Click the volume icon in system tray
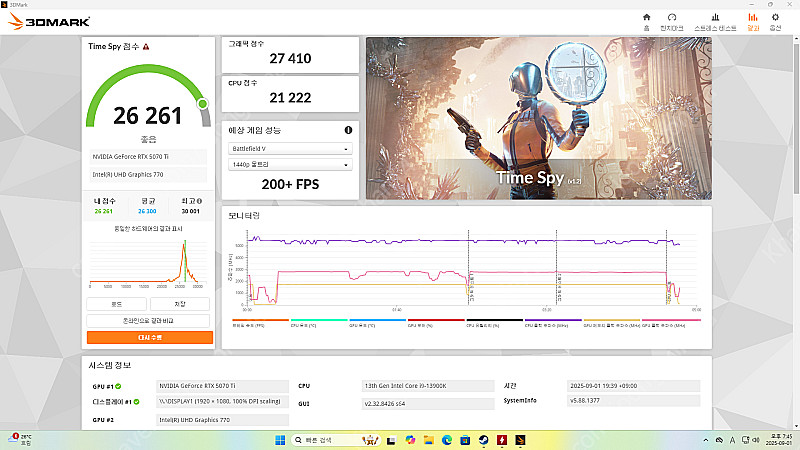This screenshot has width=800, height=450. (756, 440)
